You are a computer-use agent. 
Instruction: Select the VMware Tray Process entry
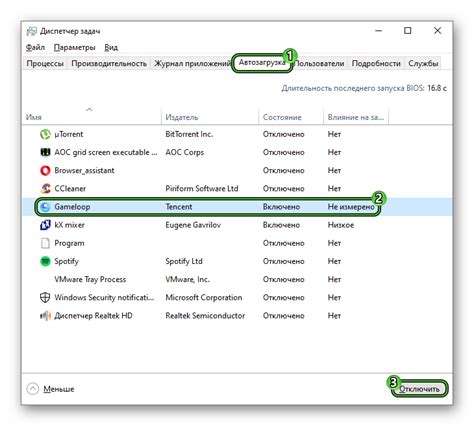[90, 279]
